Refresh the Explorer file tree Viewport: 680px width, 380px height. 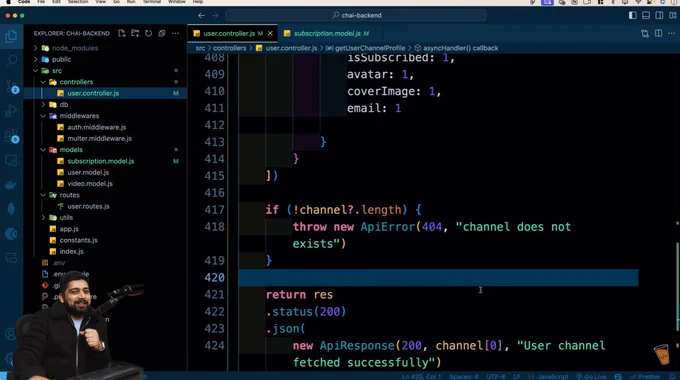coord(148,33)
